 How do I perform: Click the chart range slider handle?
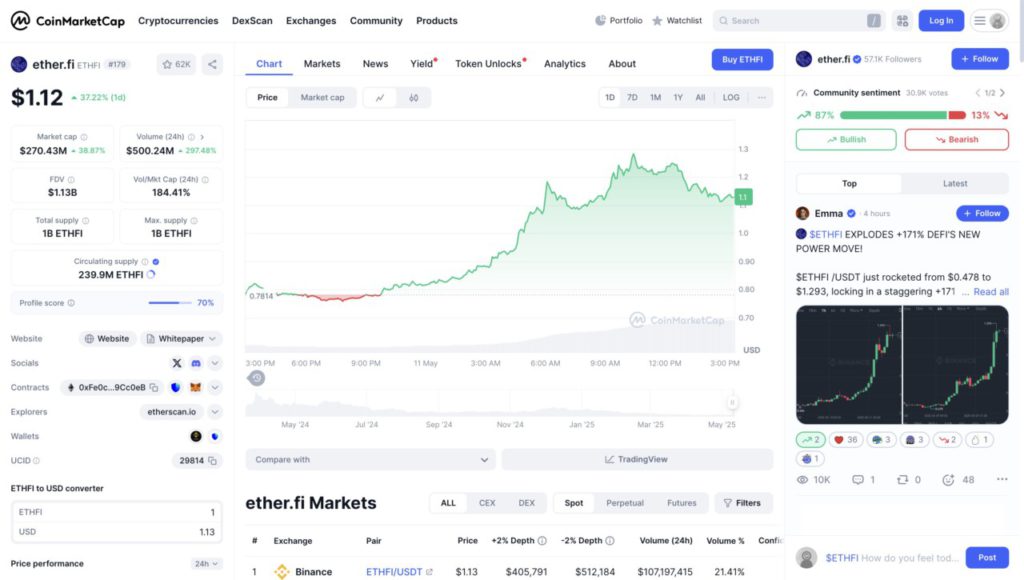732,402
